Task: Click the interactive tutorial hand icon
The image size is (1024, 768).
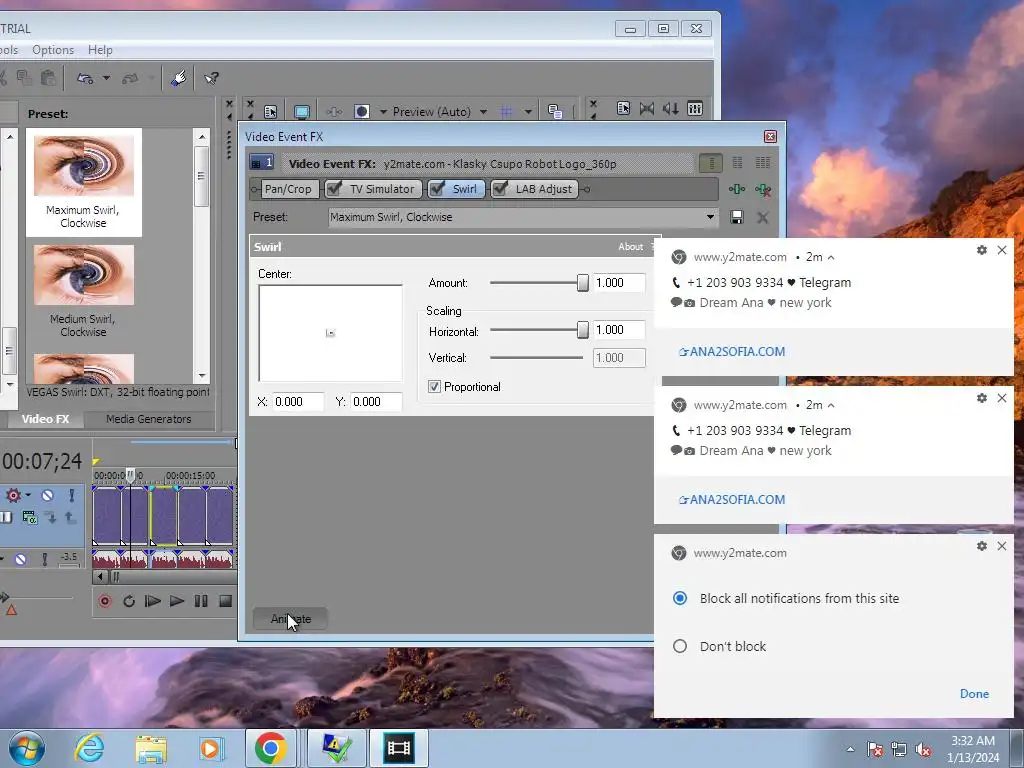Action: click(179, 78)
